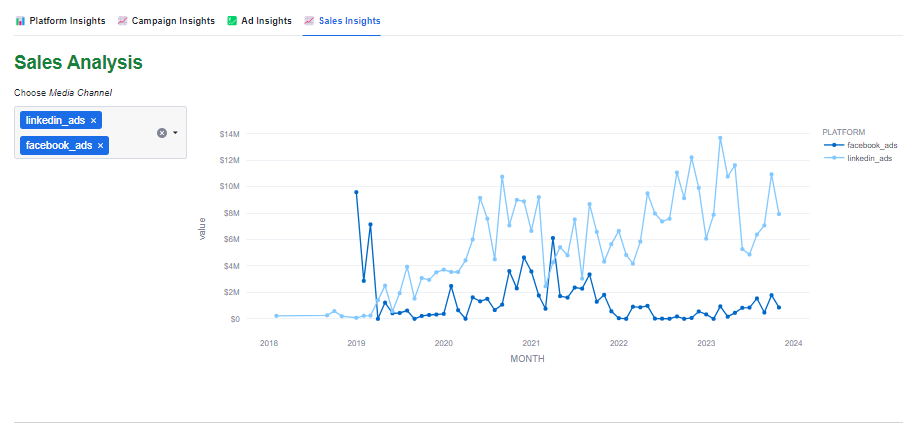Open the Platform Insights tab
Image resolution: width=921 pixels, height=439 pixels.
(68, 21)
